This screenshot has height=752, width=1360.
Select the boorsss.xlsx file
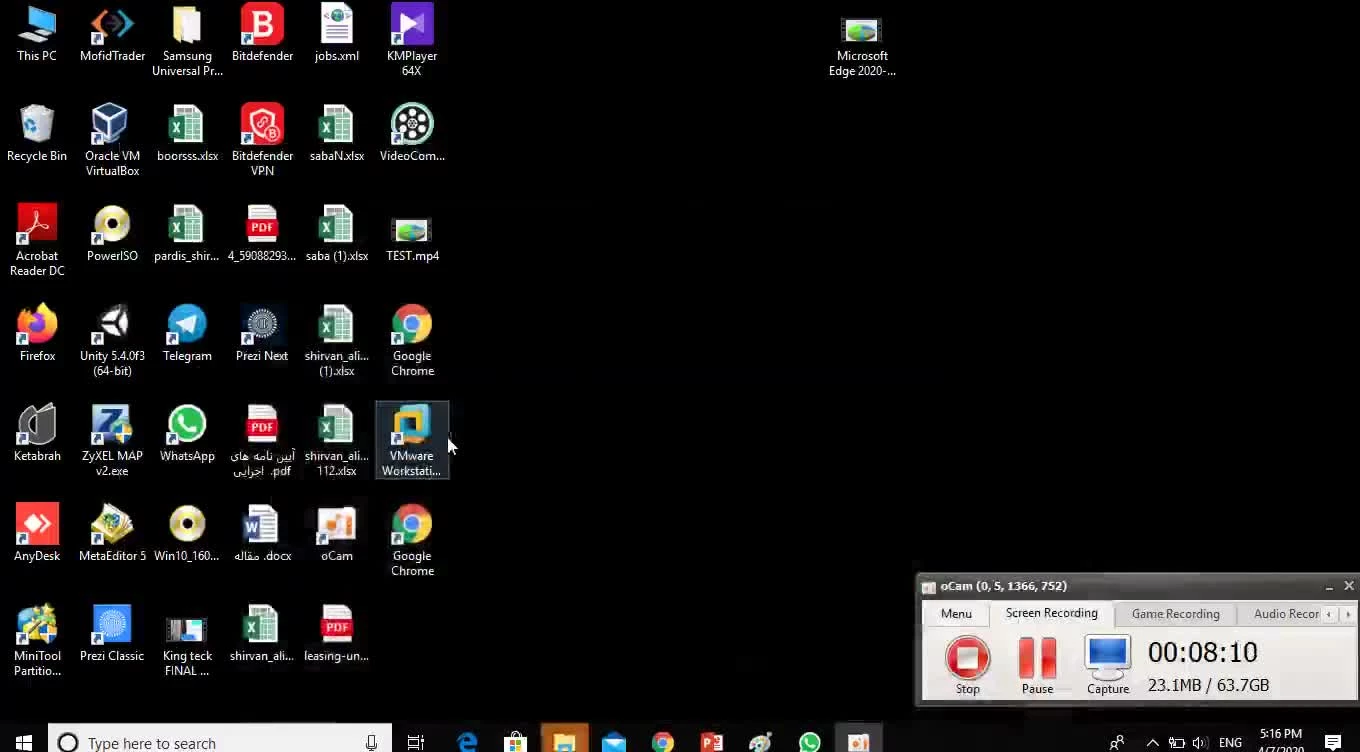point(187,134)
